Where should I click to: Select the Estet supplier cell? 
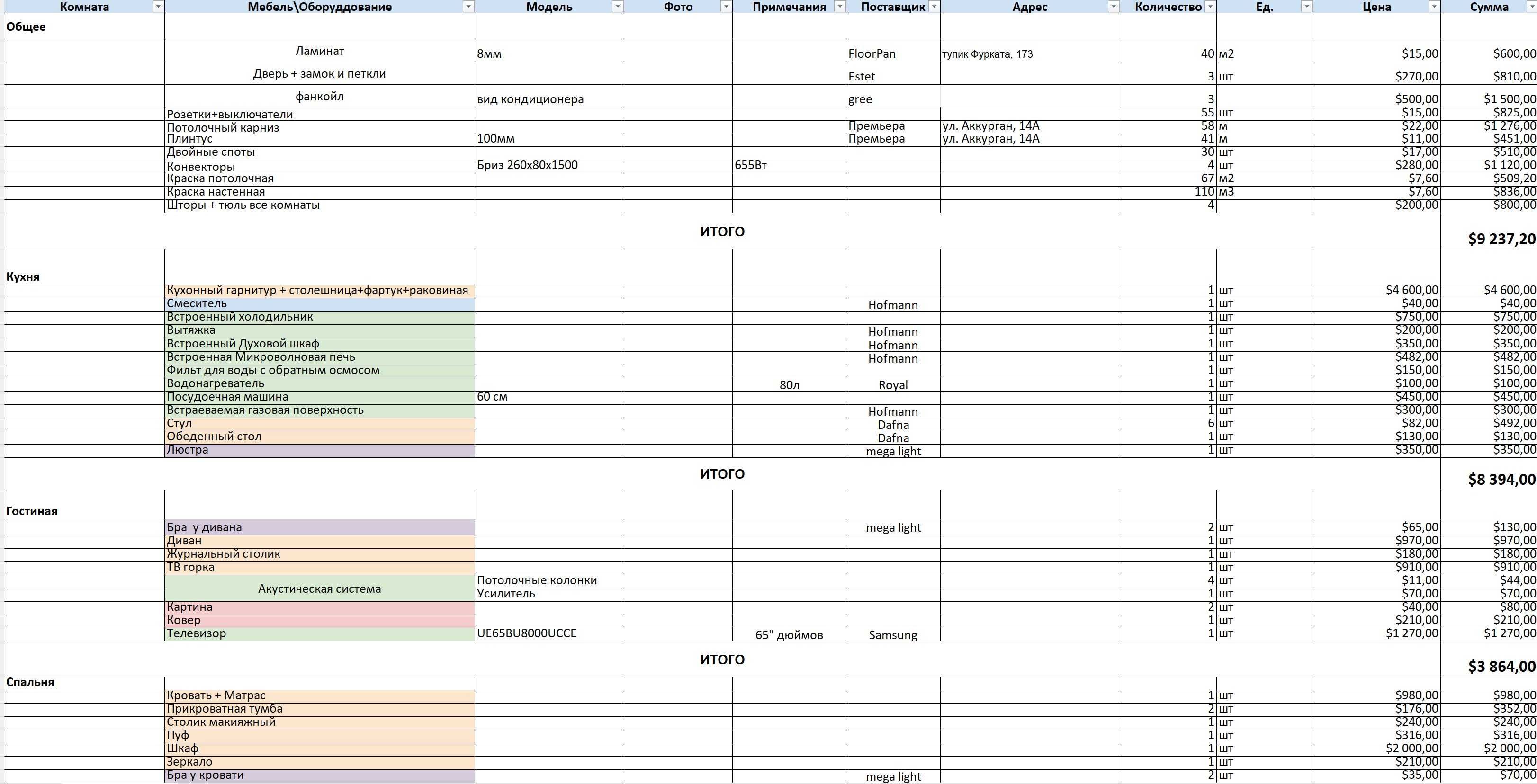[893, 73]
